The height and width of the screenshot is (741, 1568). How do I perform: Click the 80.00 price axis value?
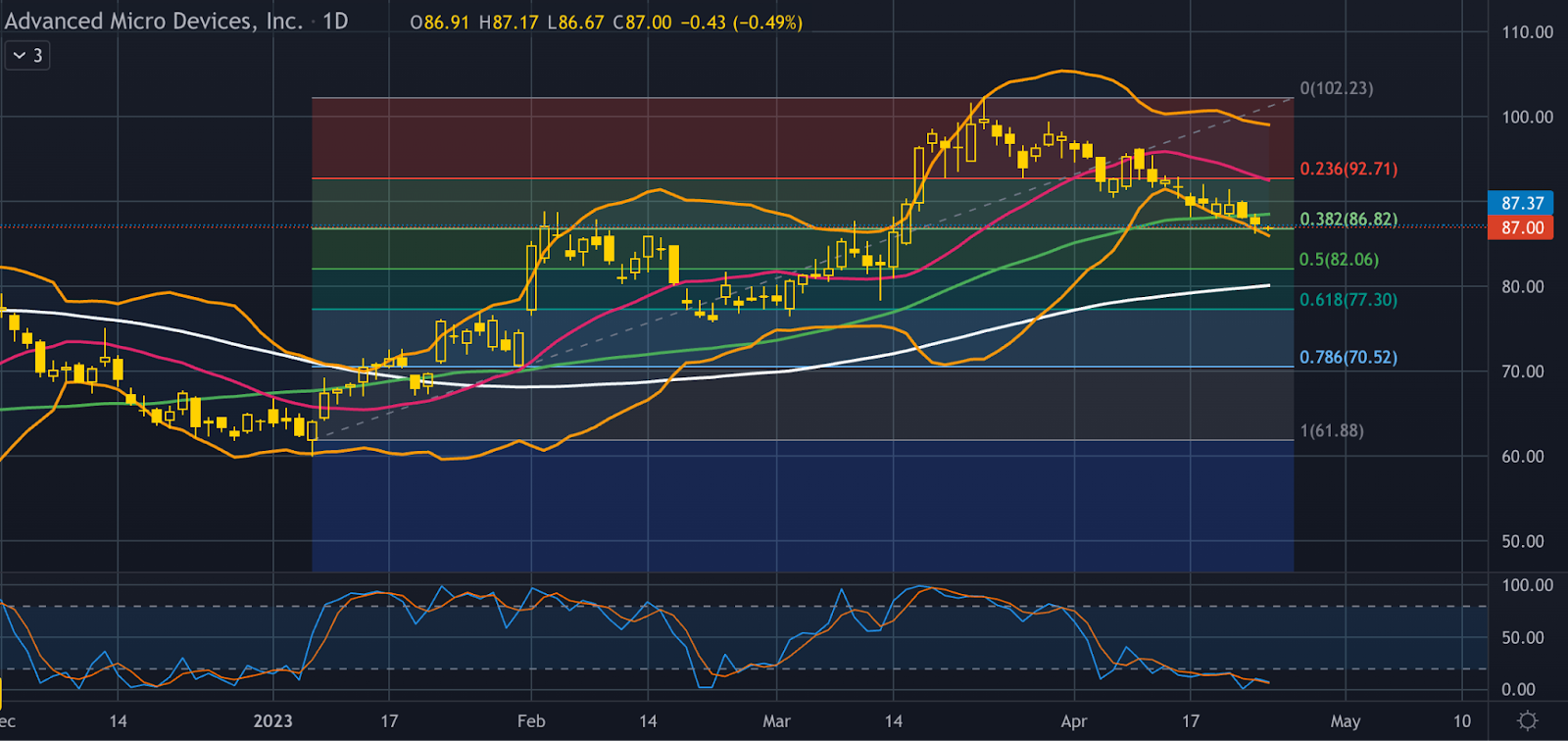pyautogui.click(x=1523, y=286)
